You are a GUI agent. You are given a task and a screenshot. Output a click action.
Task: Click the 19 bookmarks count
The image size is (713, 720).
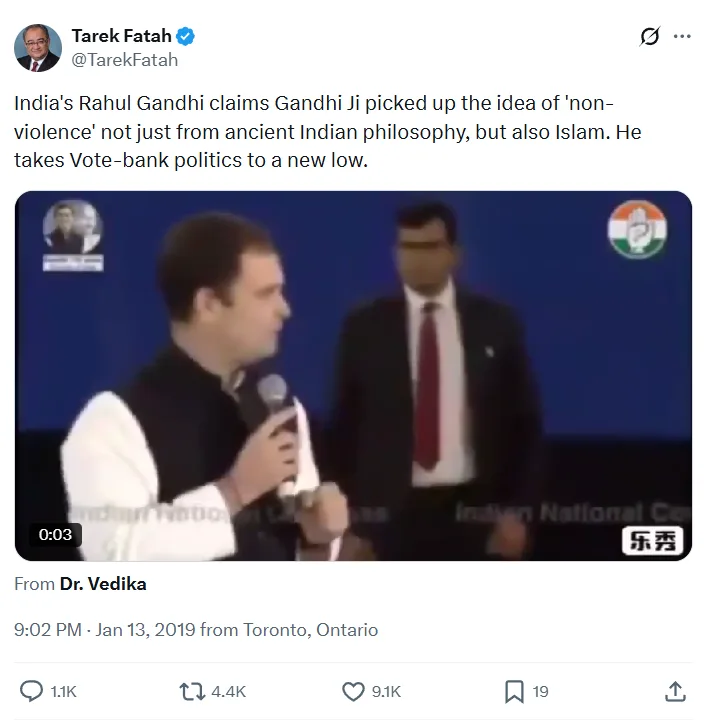[x=540, y=691]
